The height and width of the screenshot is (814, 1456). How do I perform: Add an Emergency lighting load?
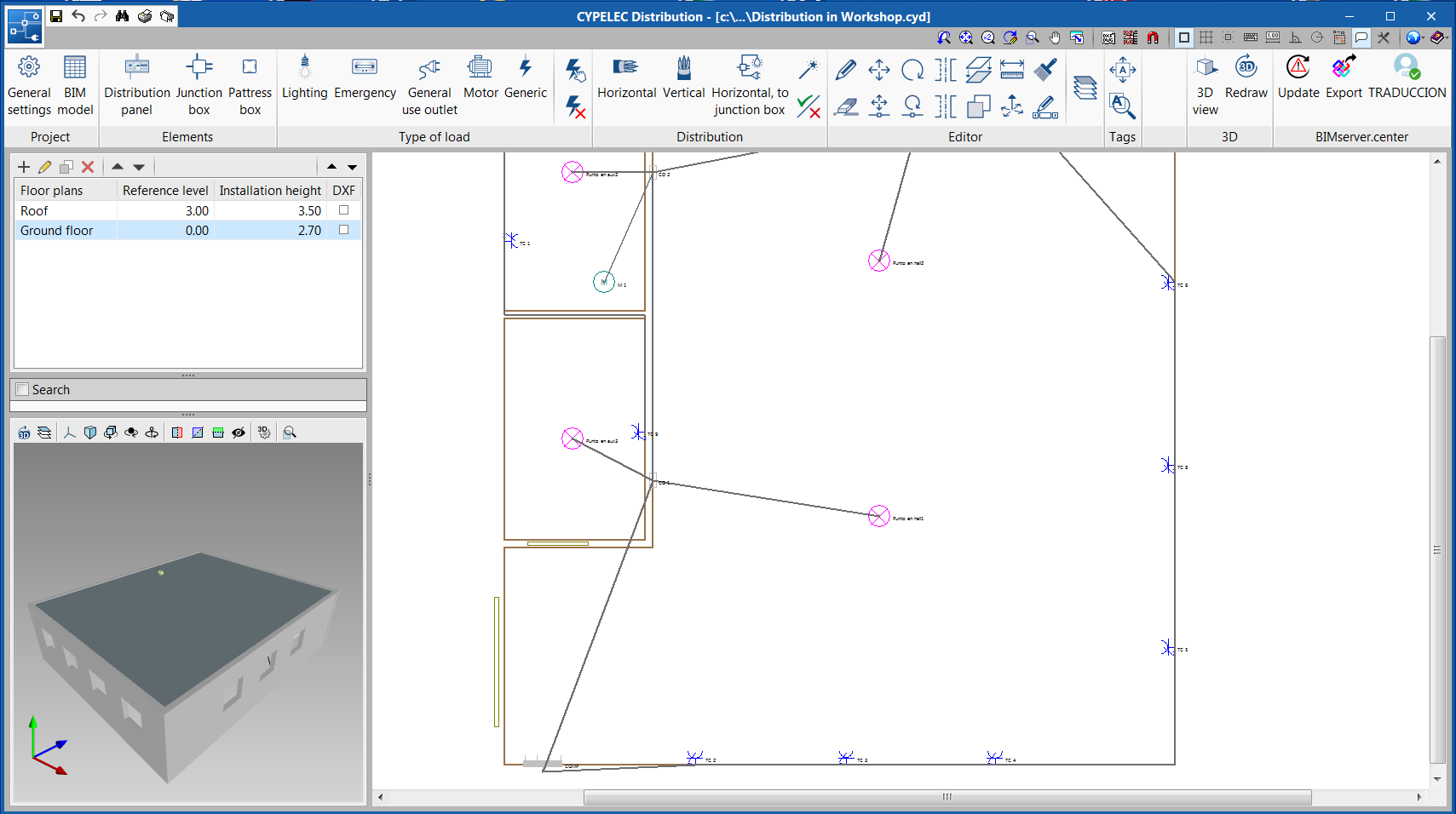click(365, 81)
